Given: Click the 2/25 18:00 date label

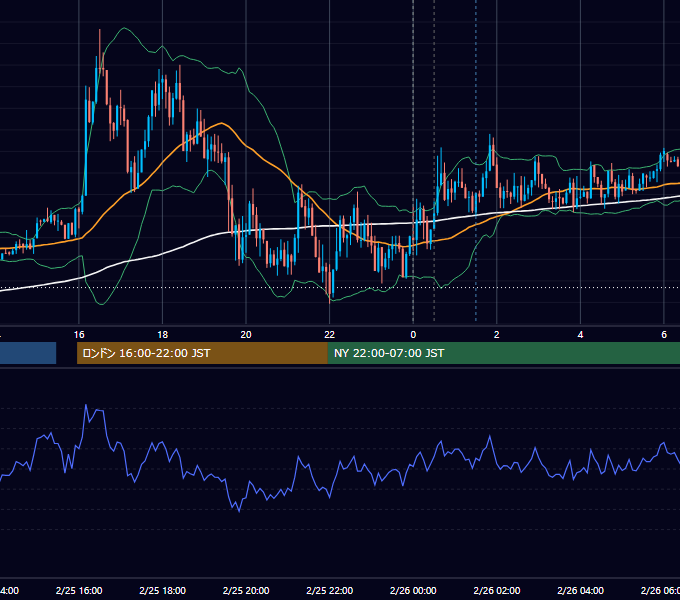Looking at the screenshot, I should [x=163, y=590].
